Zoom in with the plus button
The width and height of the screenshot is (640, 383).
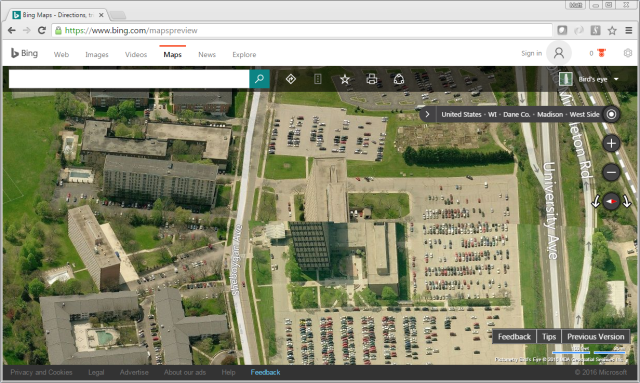pos(611,143)
